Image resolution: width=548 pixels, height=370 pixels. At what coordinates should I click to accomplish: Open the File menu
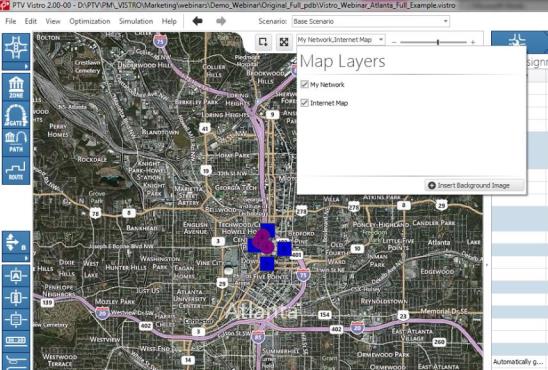click(x=11, y=21)
